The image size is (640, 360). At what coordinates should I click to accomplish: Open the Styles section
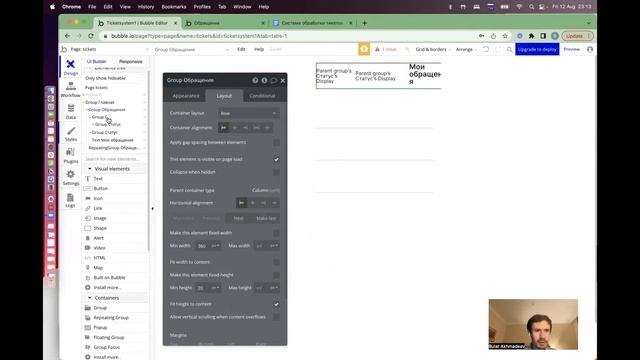[x=71, y=133]
